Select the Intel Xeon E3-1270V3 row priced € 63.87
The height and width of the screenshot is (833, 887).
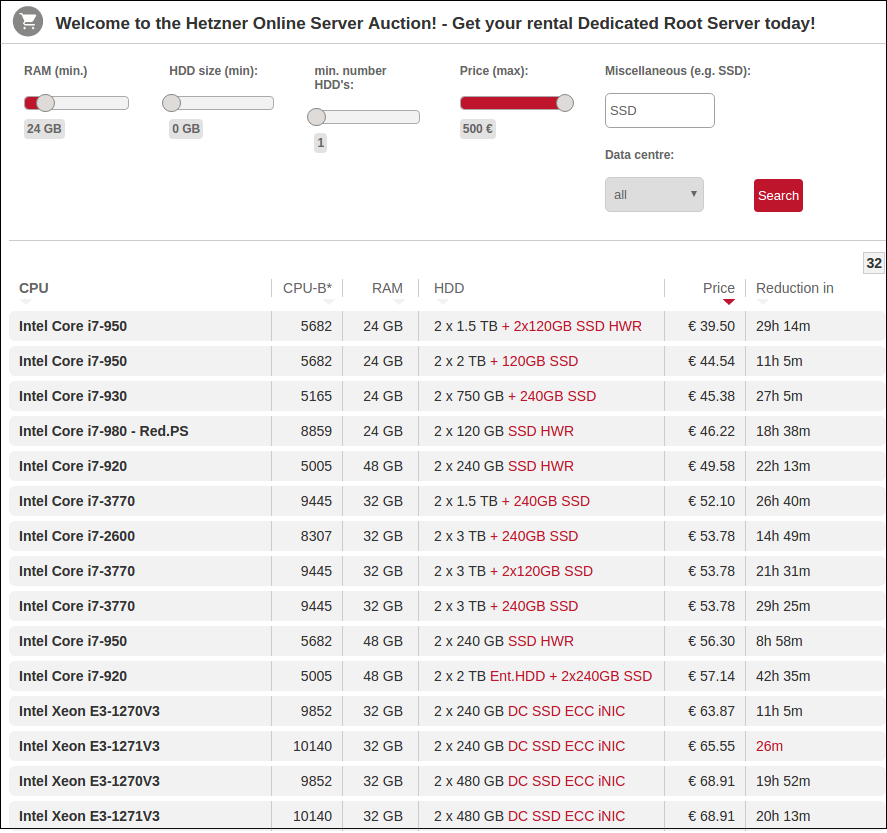coord(447,711)
